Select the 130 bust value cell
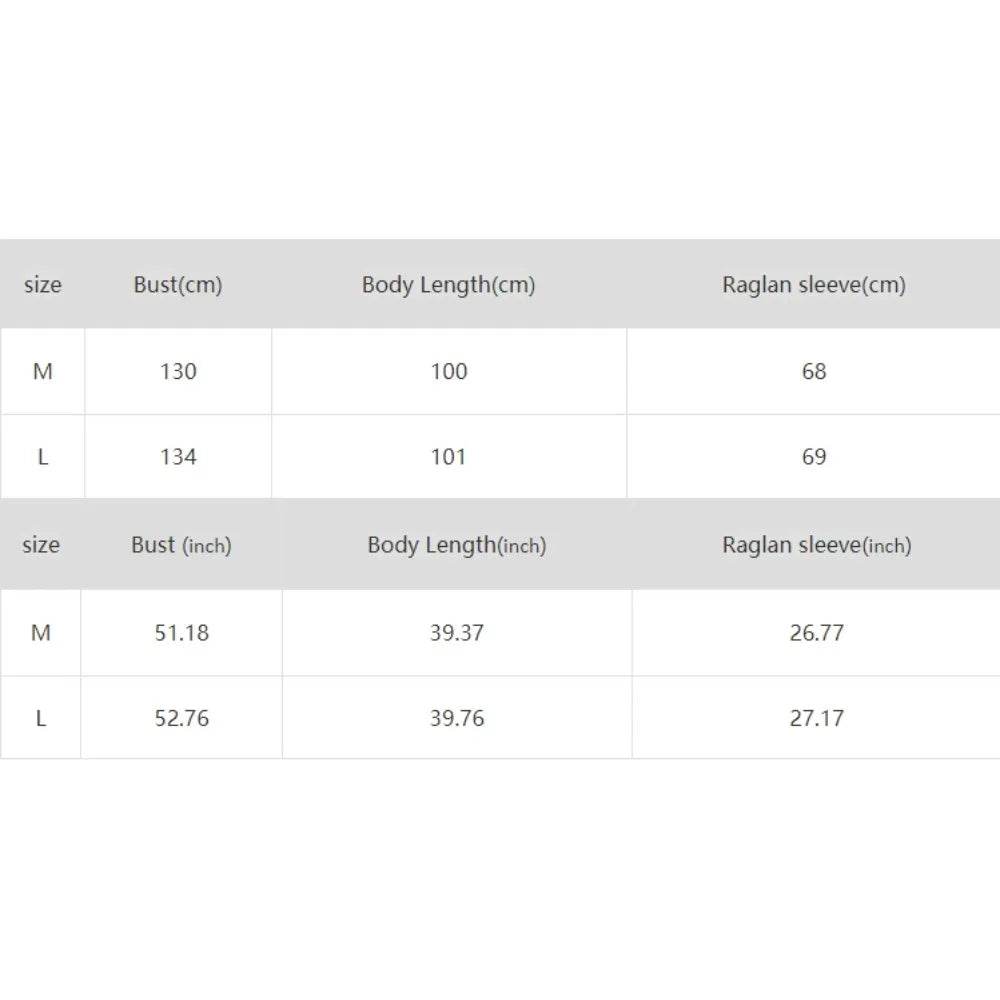 [178, 372]
